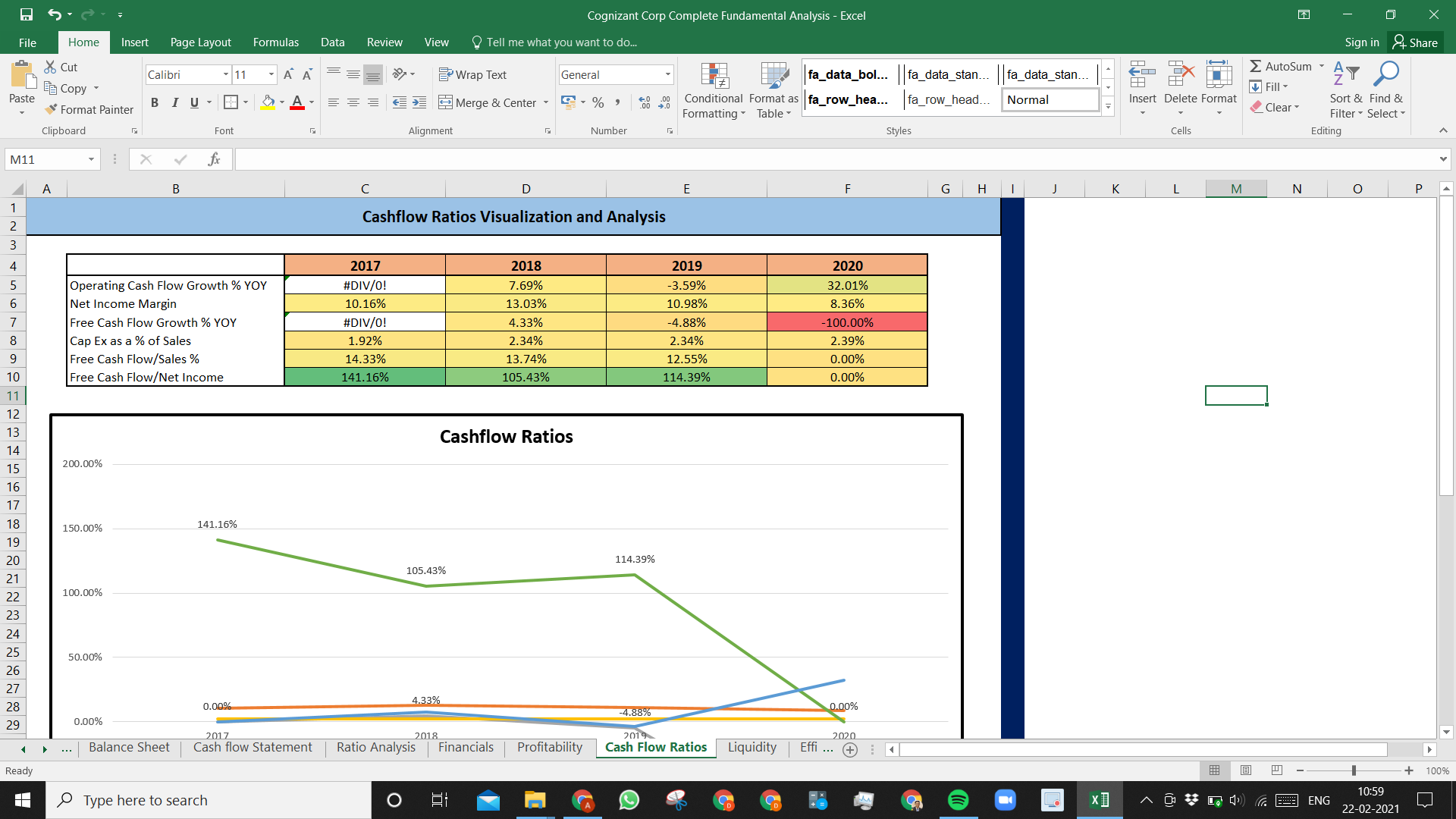Click the Save icon in the title bar
Image resolution: width=1456 pixels, height=819 pixels.
tap(27, 14)
